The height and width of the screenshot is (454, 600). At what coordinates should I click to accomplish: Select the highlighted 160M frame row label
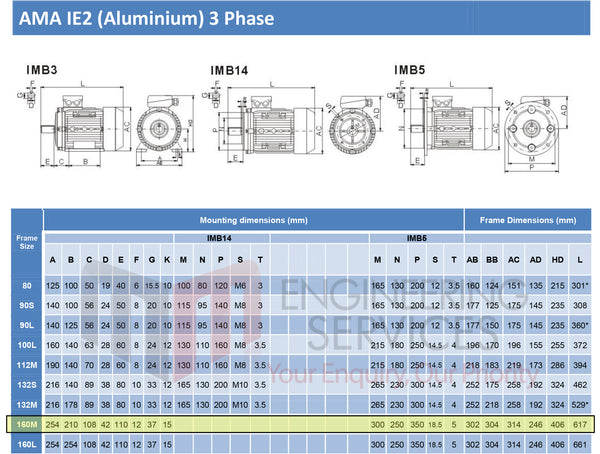[x=26, y=424]
